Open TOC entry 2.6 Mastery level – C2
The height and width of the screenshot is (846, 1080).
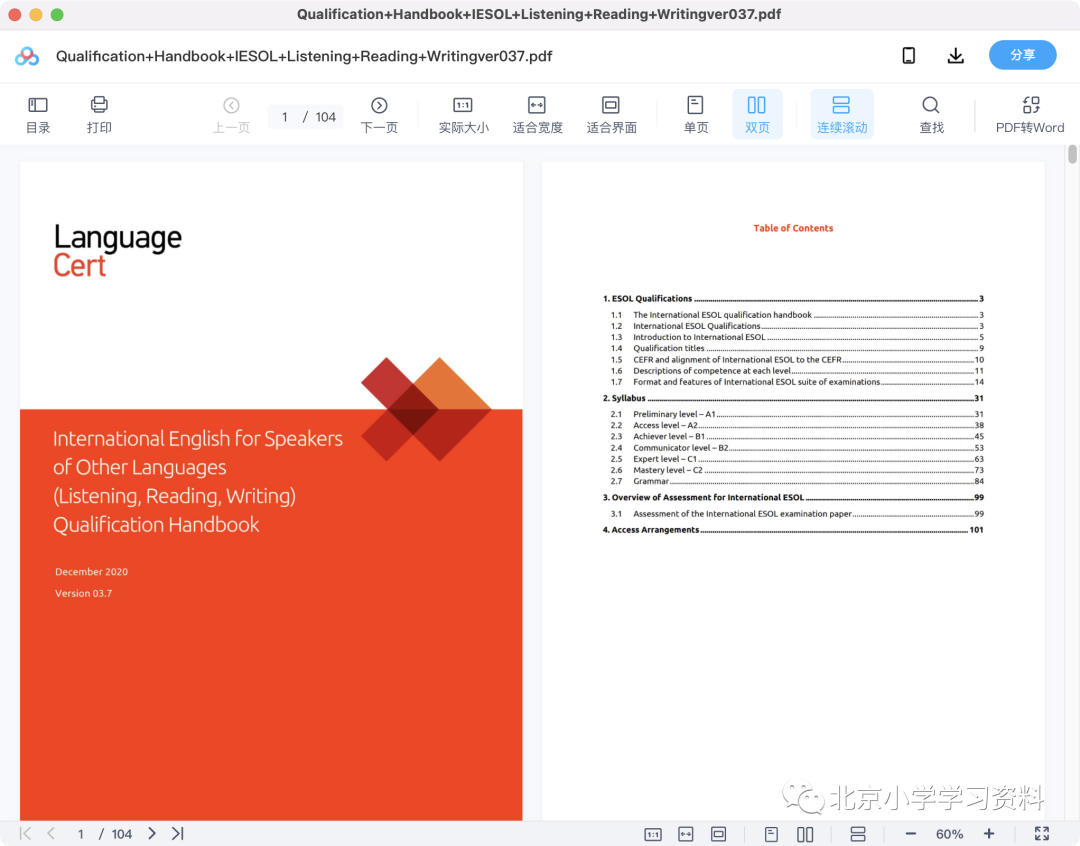(797, 470)
